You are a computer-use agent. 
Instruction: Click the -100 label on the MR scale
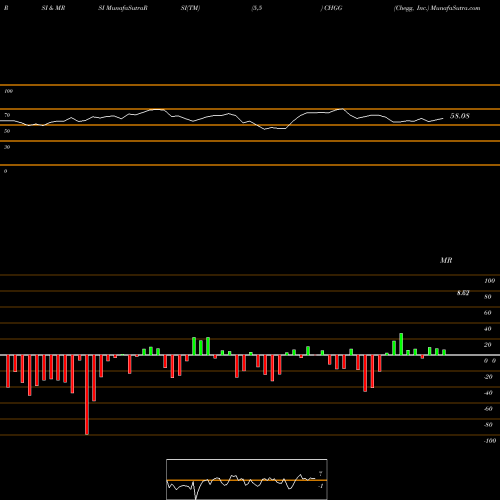click(x=489, y=441)
